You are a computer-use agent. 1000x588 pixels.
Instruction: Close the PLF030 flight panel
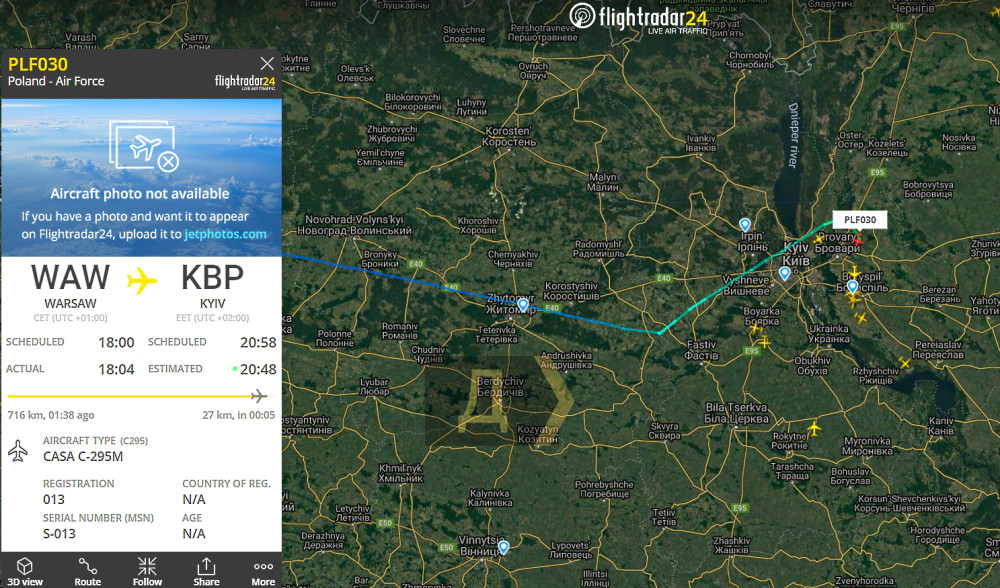(x=267, y=63)
